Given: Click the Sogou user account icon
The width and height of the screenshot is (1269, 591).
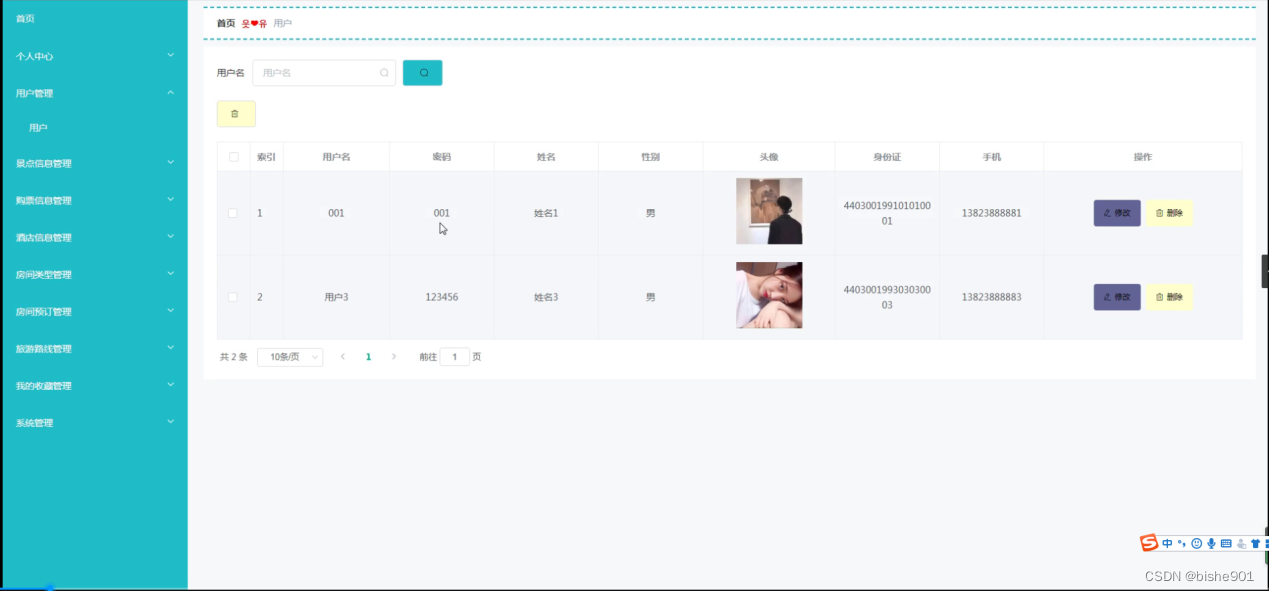Looking at the screenshot, I should (x=1241, y=544).
